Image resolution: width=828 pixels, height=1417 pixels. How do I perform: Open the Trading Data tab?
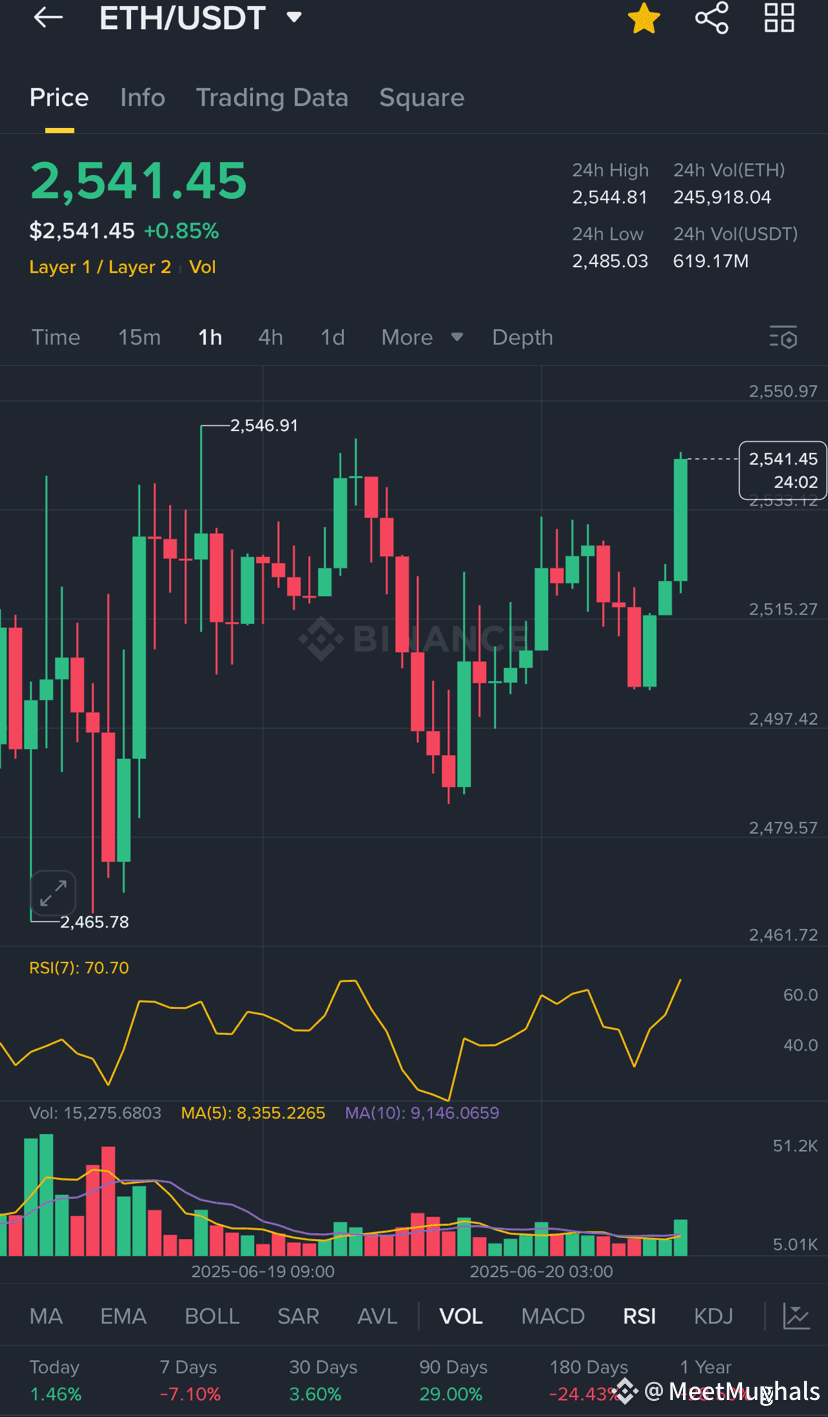[x=272, y=97]
